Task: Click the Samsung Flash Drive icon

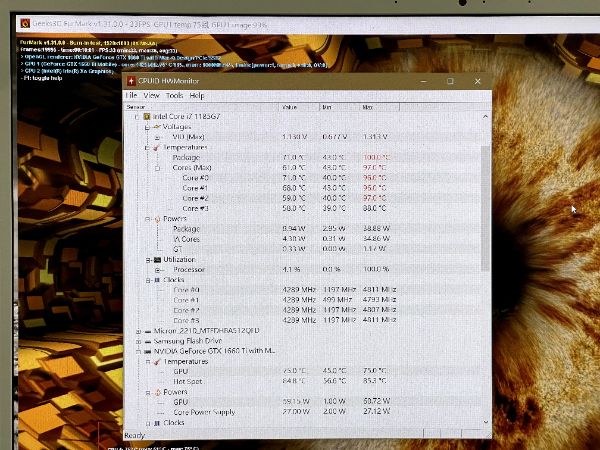Action: [148, 341]
